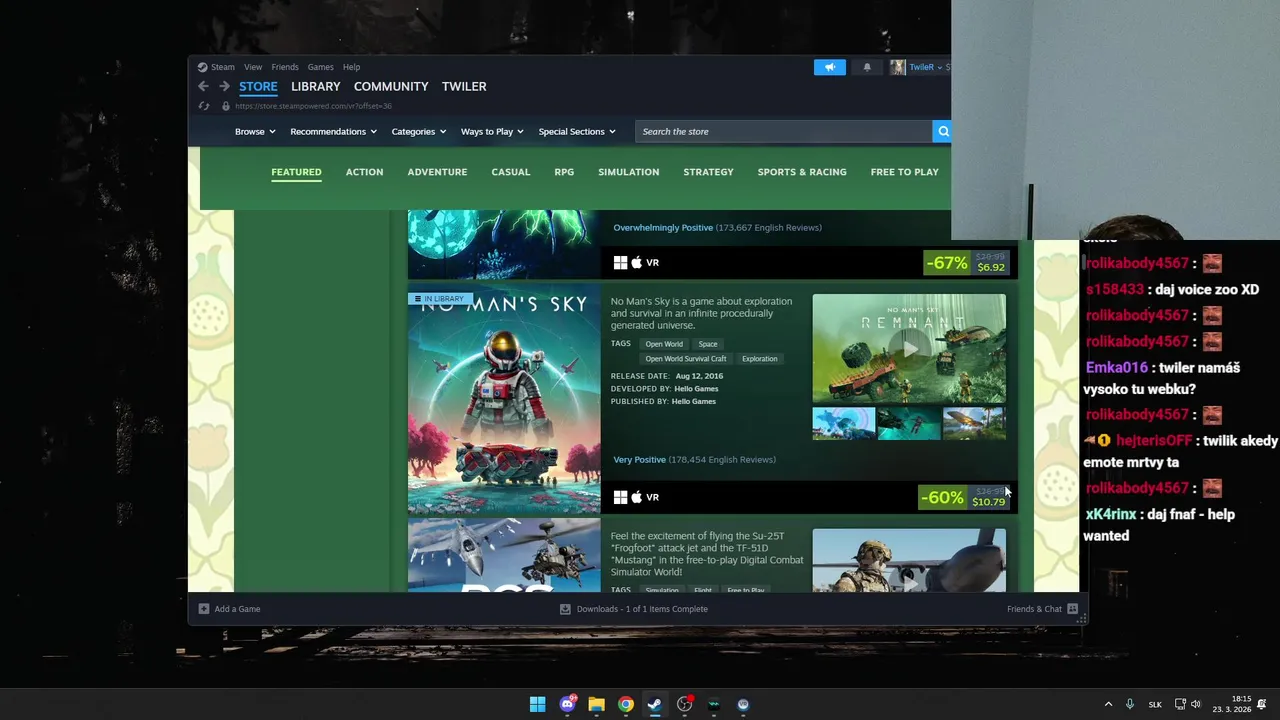Screen dimensions: 1280x720
Task: Play the No Man's Sky Remnant trailer preview
Action: click(x=909, y=348)
